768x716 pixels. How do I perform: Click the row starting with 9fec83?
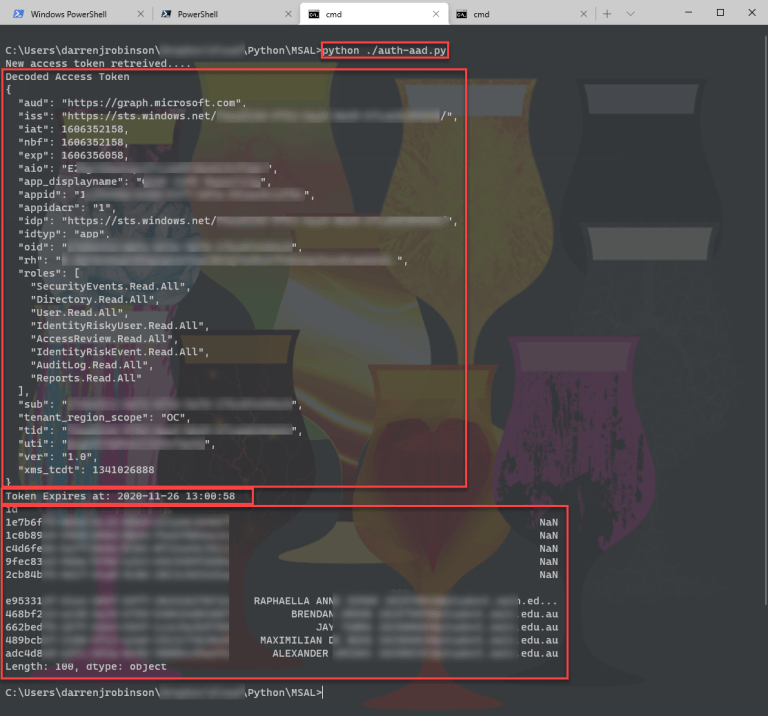point(282,562)
